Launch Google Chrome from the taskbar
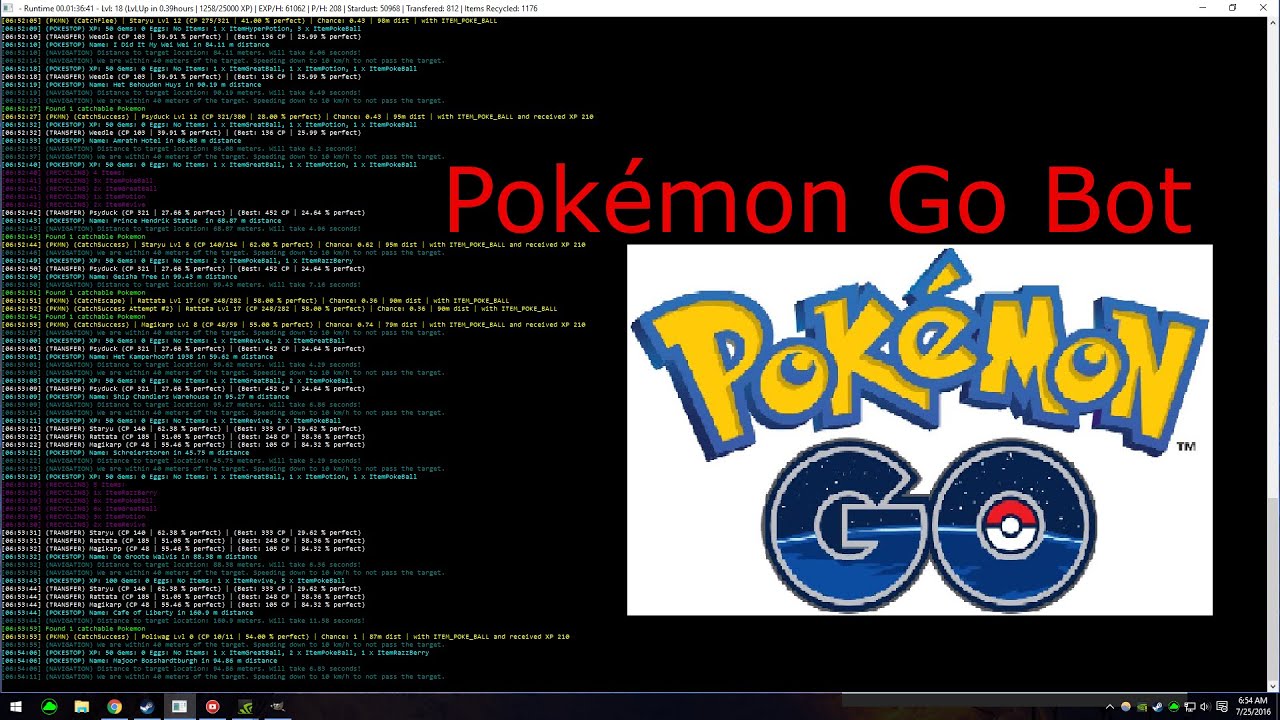 pos(114,706)
